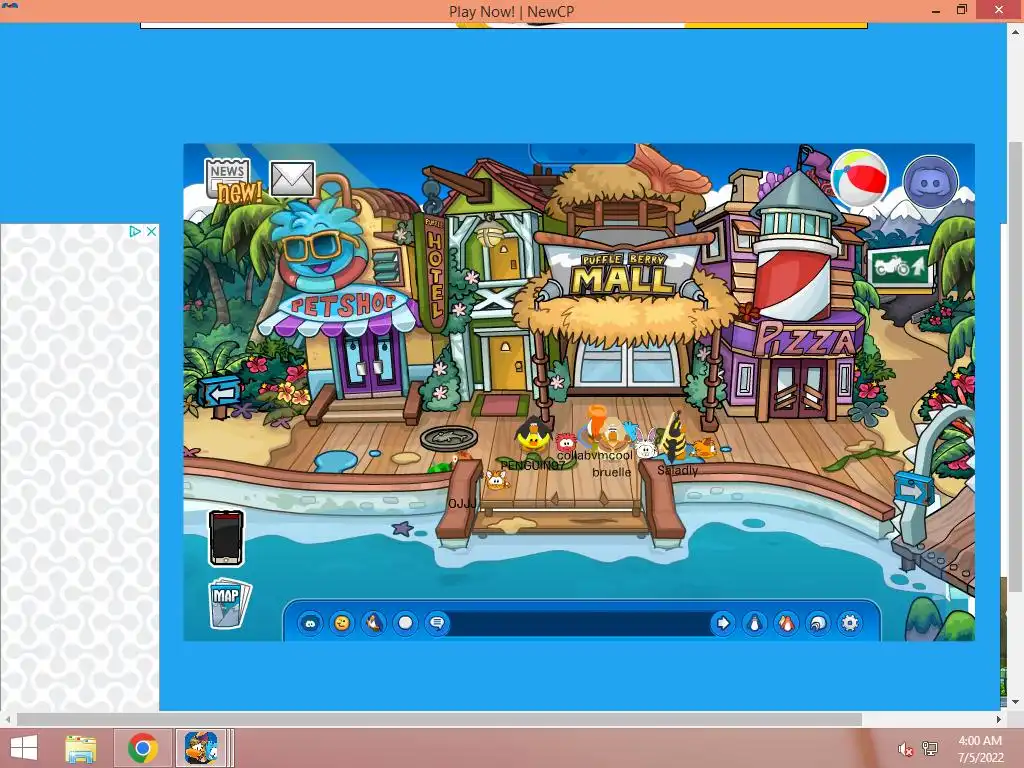Viewport: 1024px width, 768px height.
Task: Open the Discord button
Action: [x=931, y=182]
